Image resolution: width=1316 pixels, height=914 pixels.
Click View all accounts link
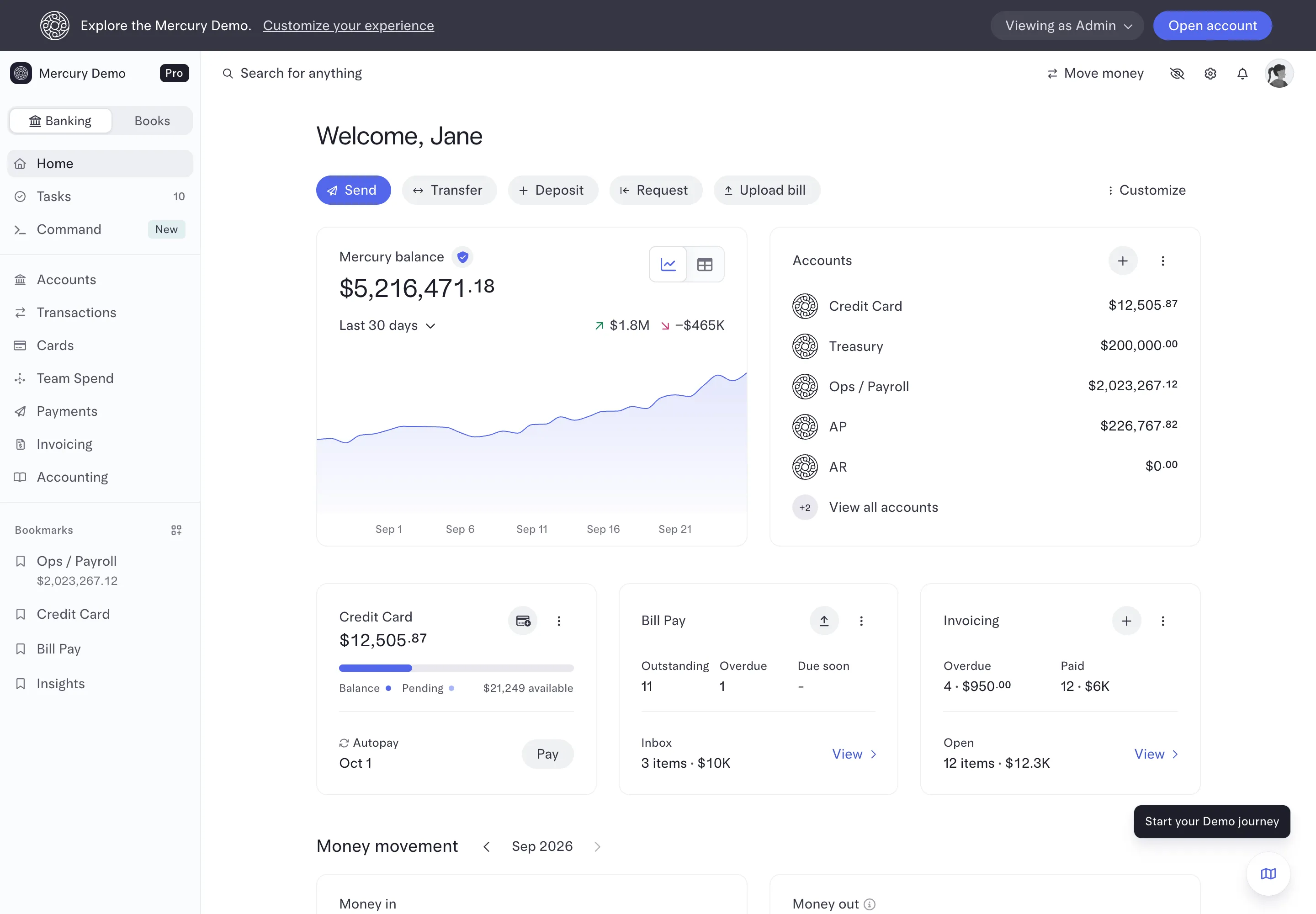(x=884, y=507)
